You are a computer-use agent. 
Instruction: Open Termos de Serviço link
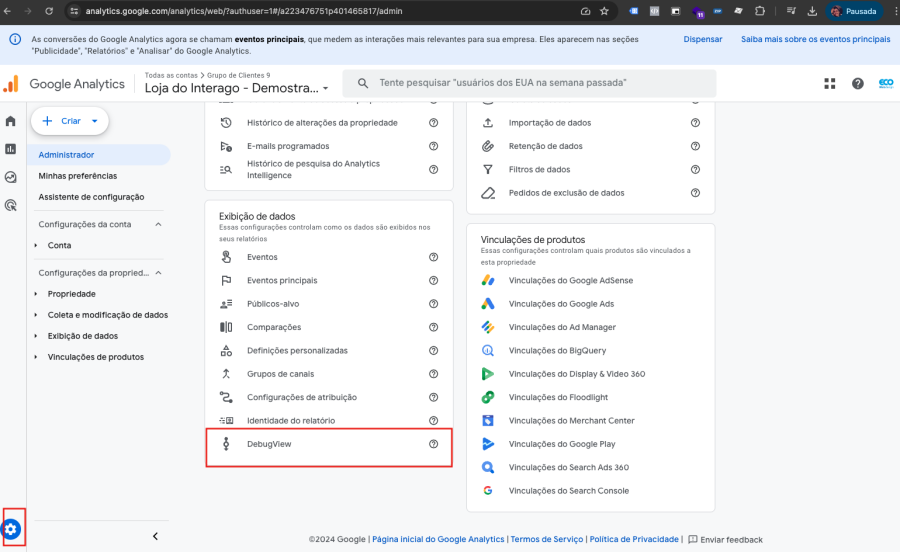[546, 539]
